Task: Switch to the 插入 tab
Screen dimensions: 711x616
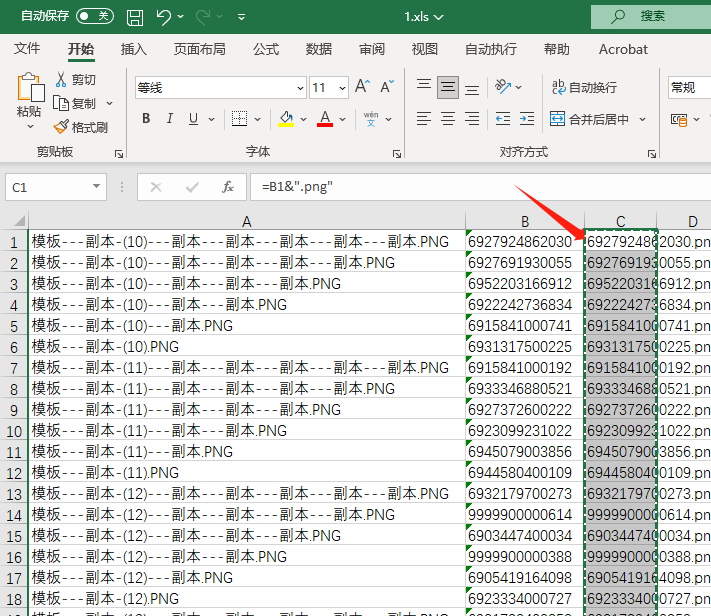Action: [134, 49]
